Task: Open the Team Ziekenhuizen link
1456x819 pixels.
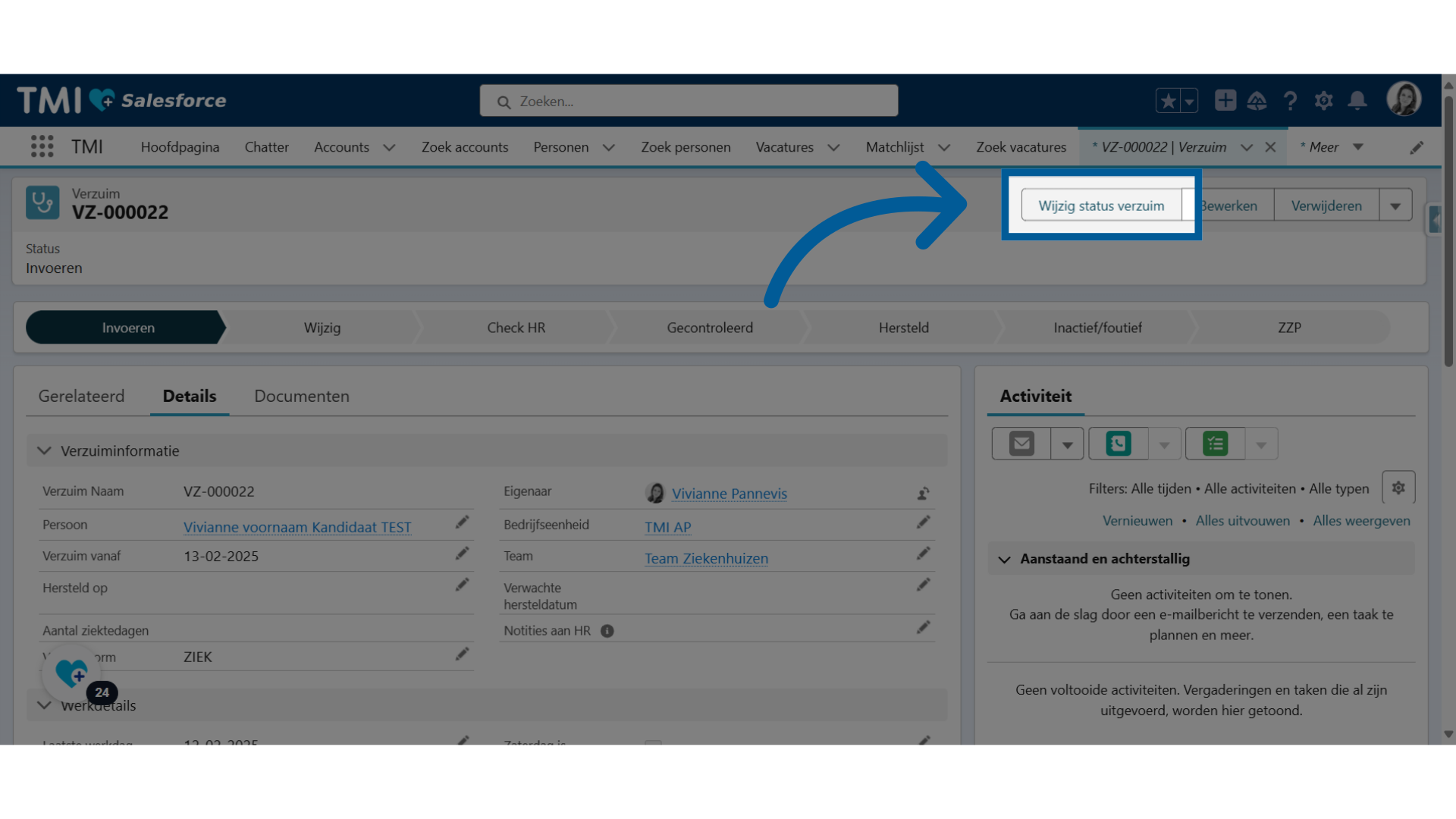Action: (x=706, y=559)
